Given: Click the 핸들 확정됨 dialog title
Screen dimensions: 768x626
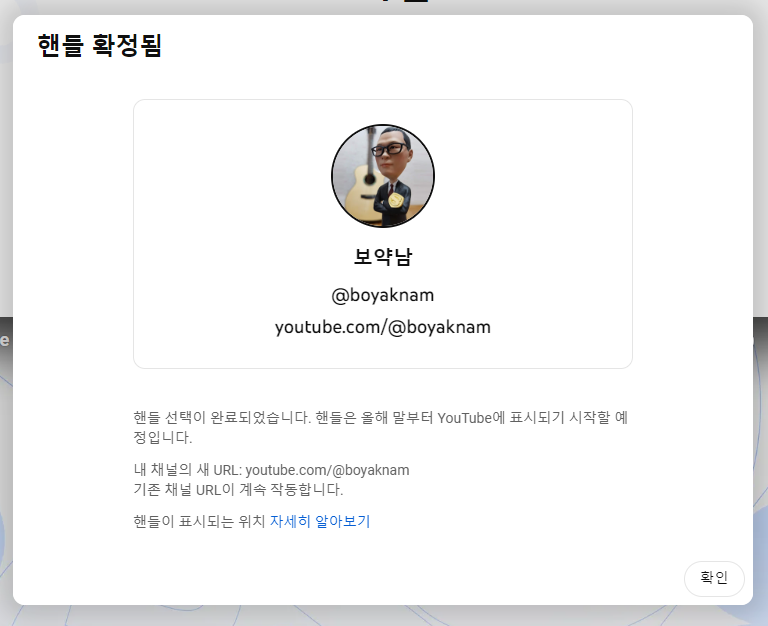Looking at the screenshot, I should tap(99, 46).
